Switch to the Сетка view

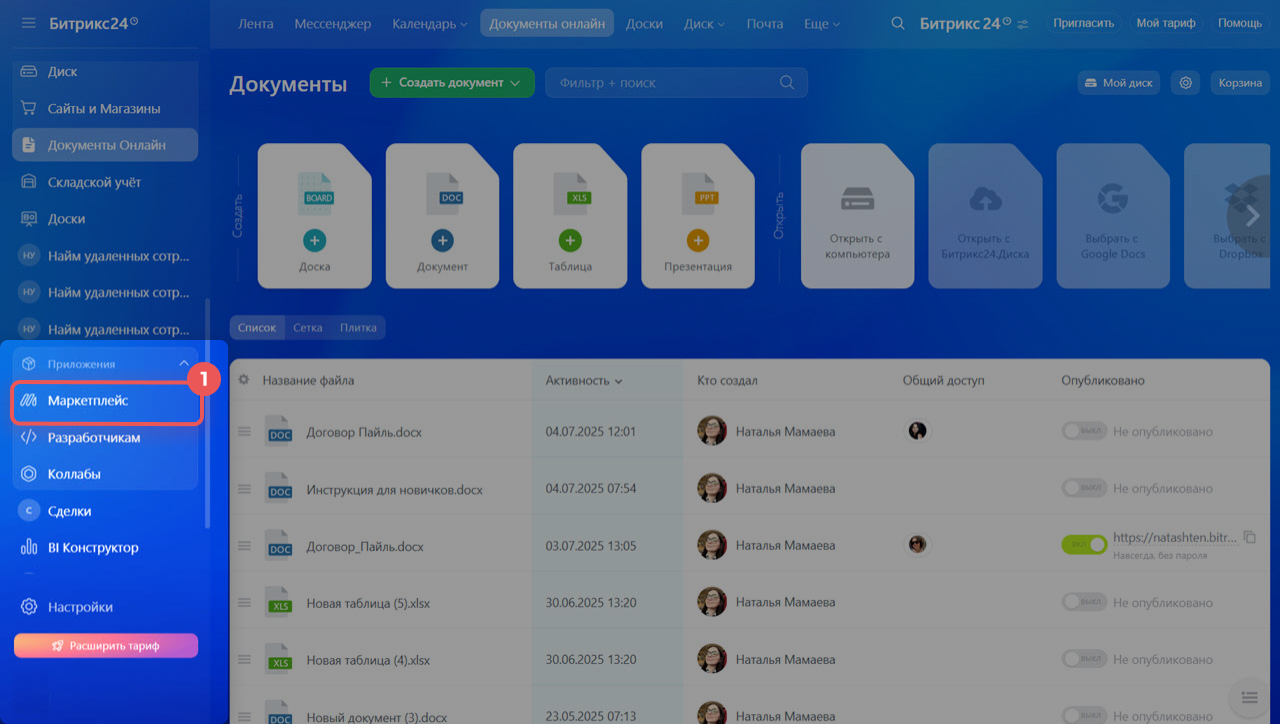[307, 328]
